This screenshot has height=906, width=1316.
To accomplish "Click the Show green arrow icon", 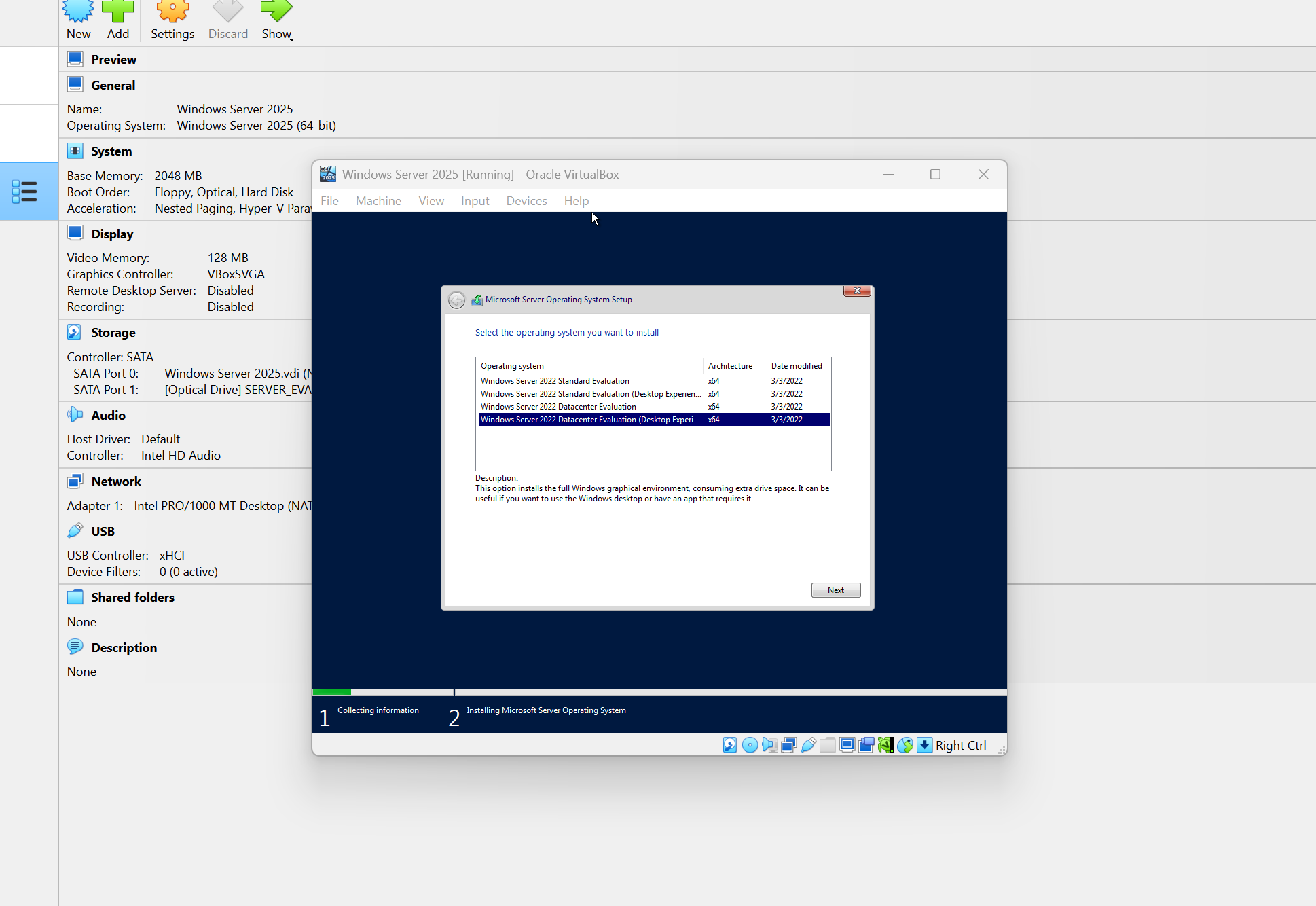I will 276,11.
